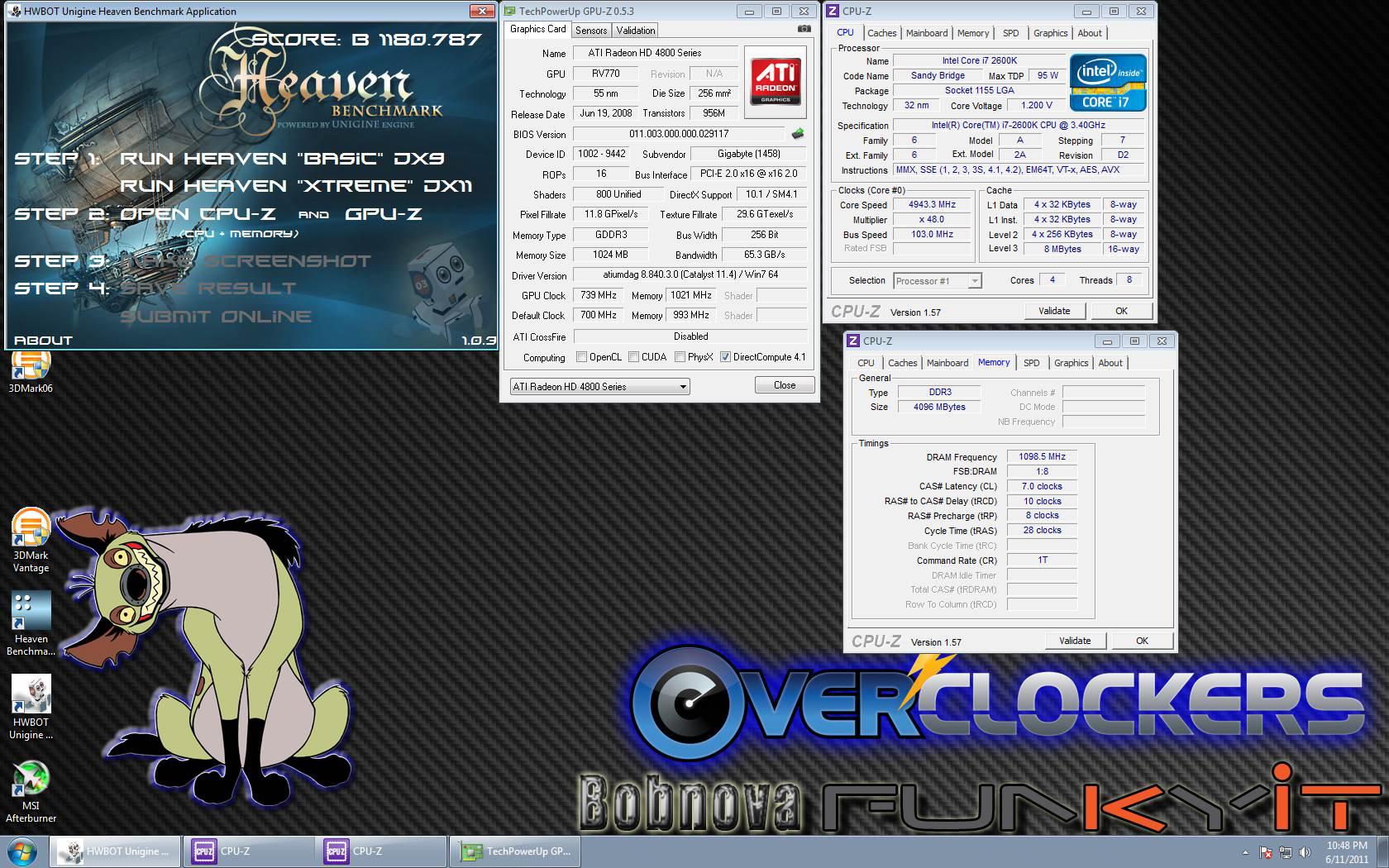Switch to TechPowerUp GPU-Z taskbar item
Screen dimensions: 1389x868
516,851
